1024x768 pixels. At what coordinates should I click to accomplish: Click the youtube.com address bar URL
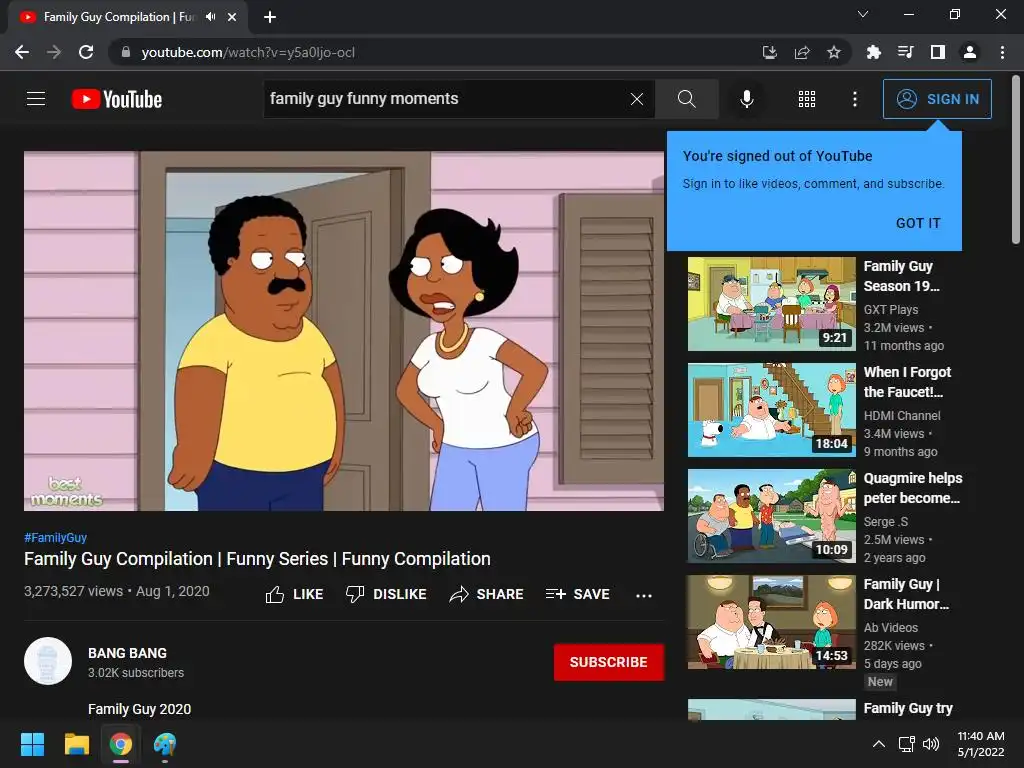click(248, 52)
